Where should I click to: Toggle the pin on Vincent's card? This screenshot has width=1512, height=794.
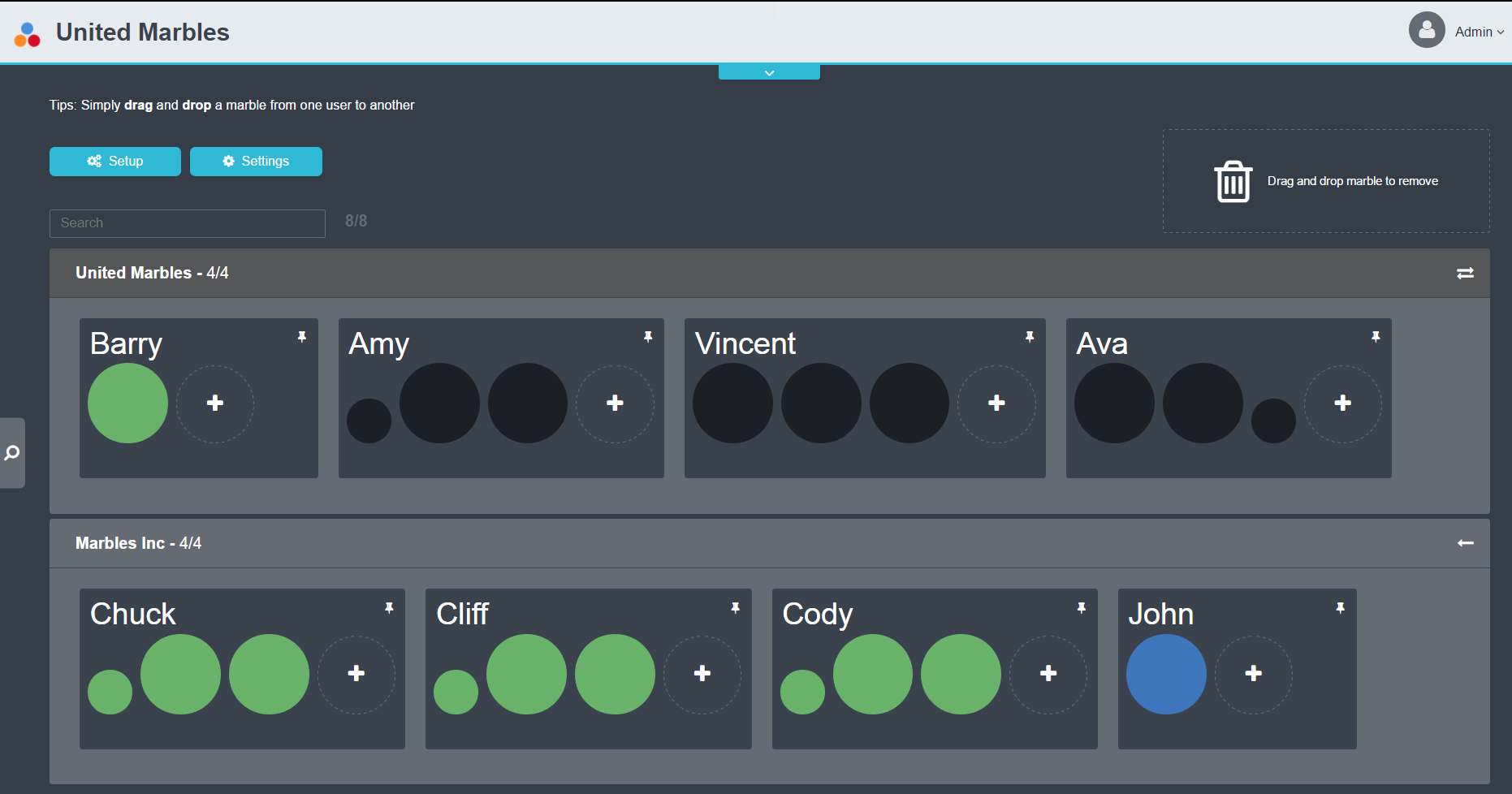(1030, 337)
